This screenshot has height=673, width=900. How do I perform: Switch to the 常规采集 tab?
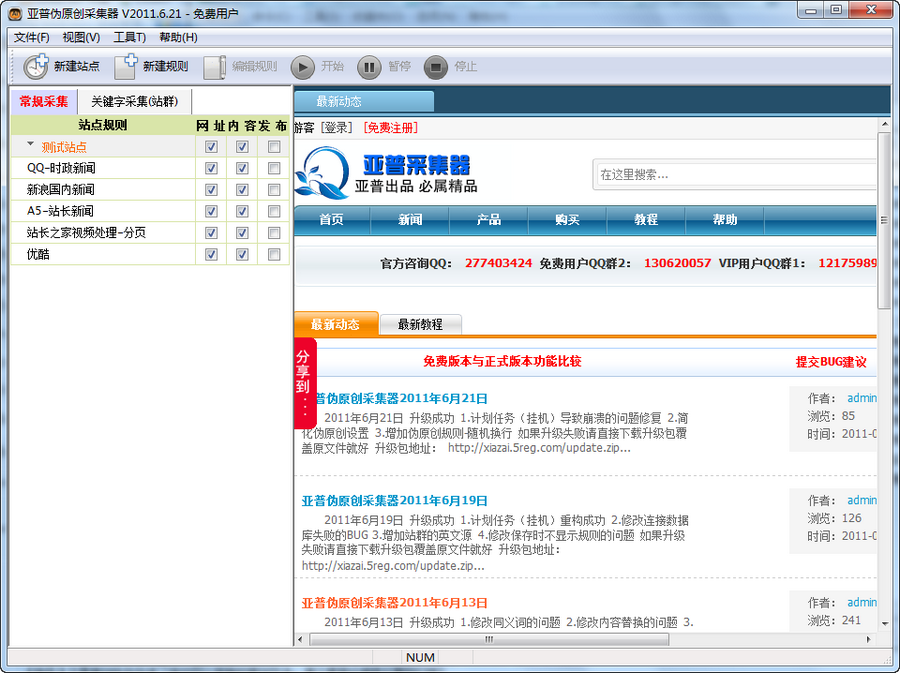[44, 102]
